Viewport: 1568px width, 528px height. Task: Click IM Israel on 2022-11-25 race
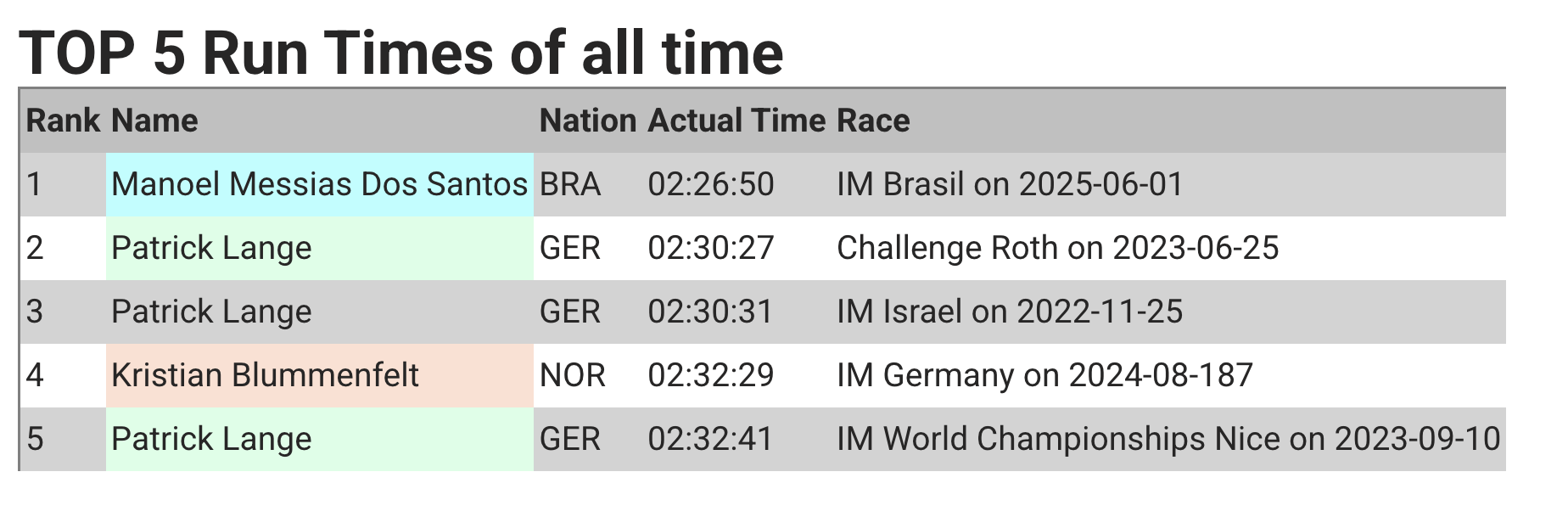tap(1010, 312)
